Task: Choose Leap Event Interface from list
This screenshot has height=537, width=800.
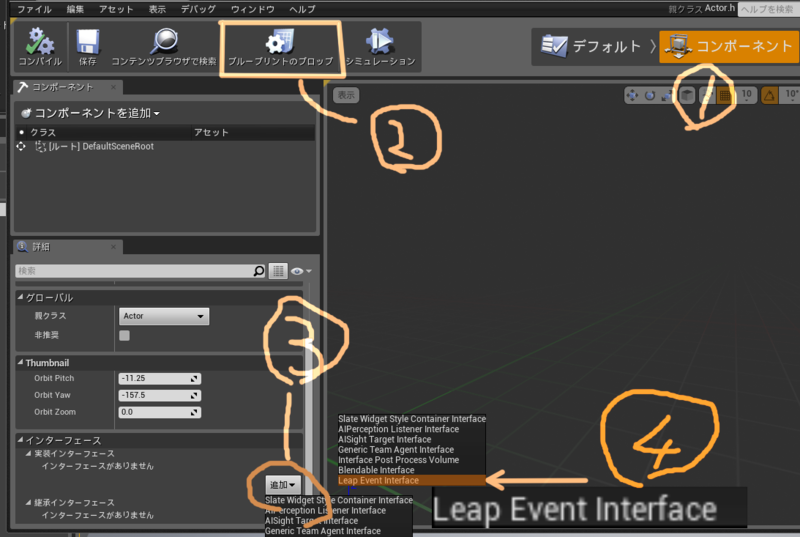Action: pyautogui.click(x=411, y=480)
